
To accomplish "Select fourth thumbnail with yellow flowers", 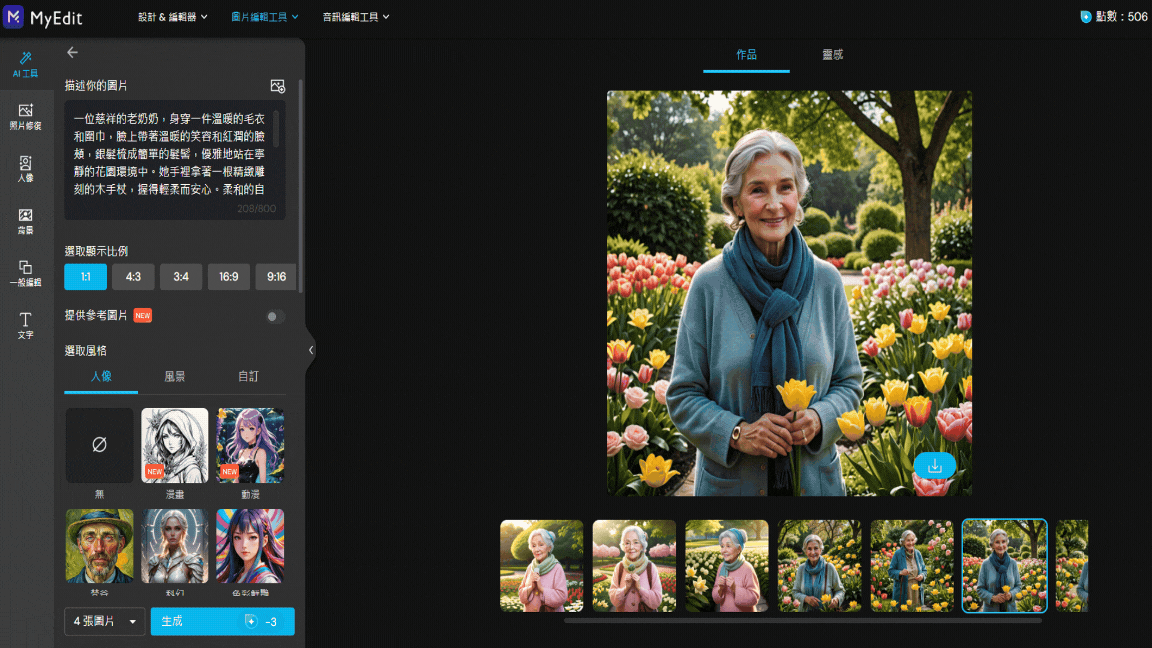I will pyautogui.click(x=819, y=566).
